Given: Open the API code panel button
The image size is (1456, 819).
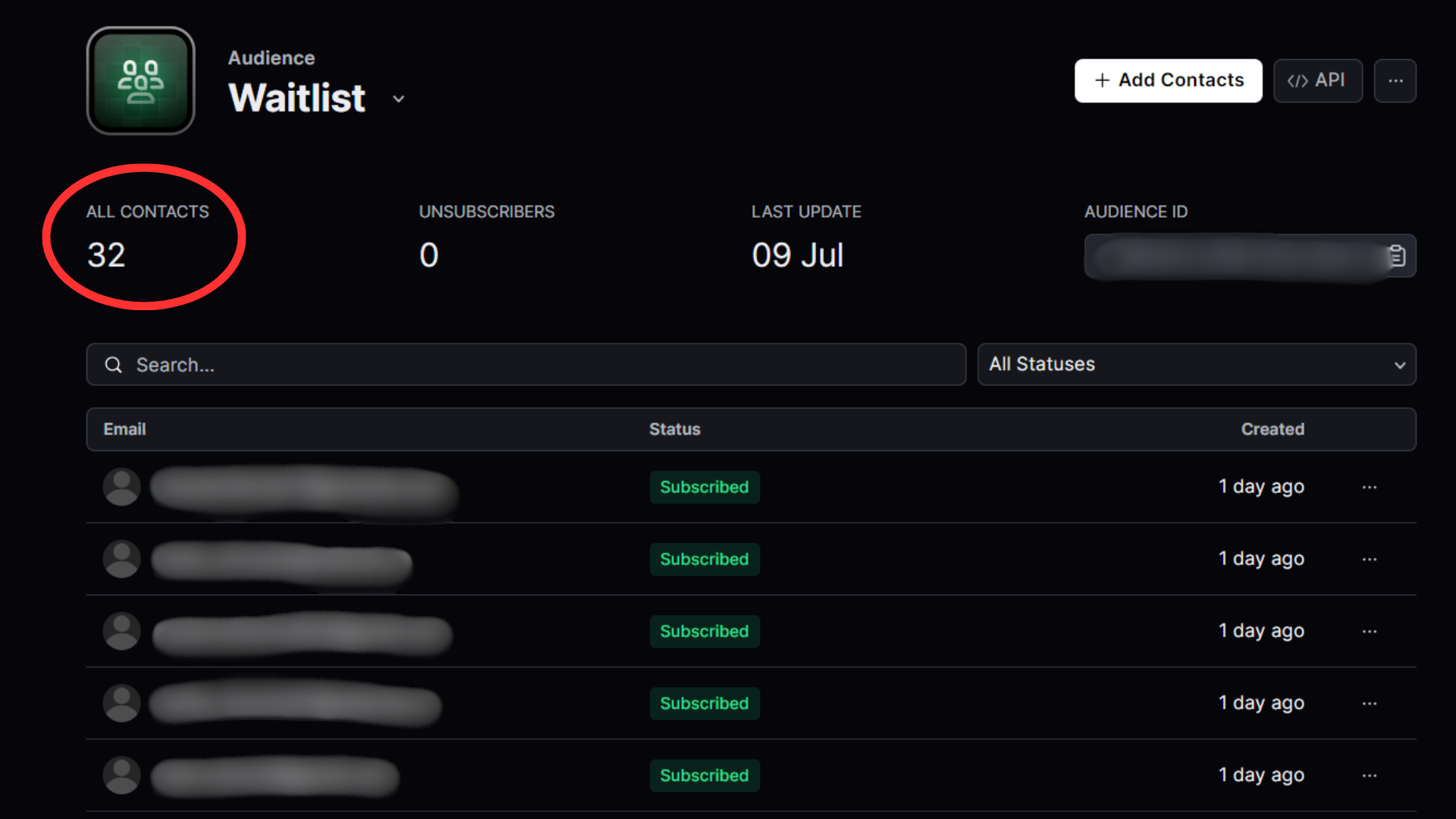Looking at the screenshot, I should tap(1317, 81).
